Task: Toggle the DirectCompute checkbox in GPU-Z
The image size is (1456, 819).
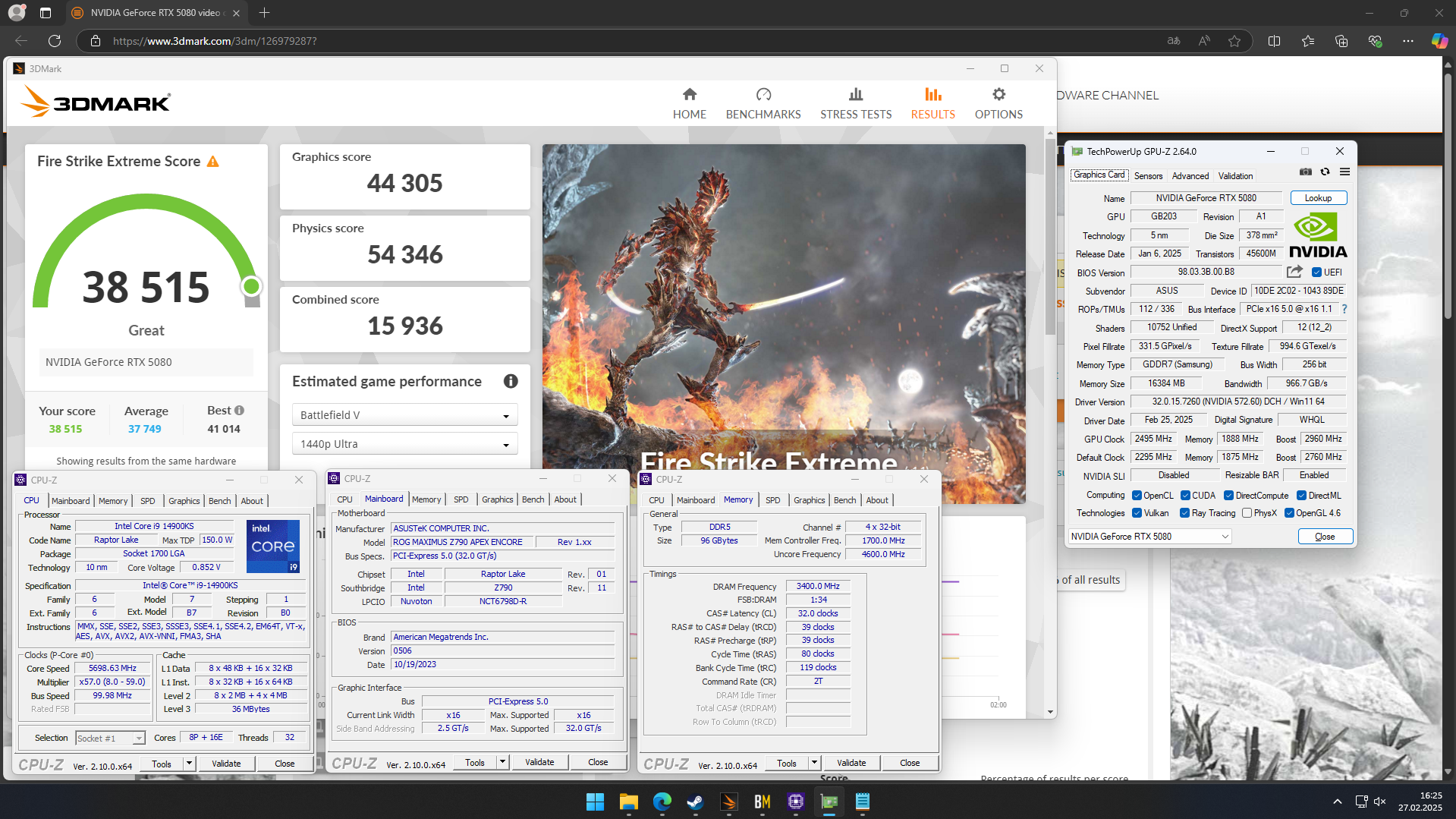Action: coord(1228,496)
